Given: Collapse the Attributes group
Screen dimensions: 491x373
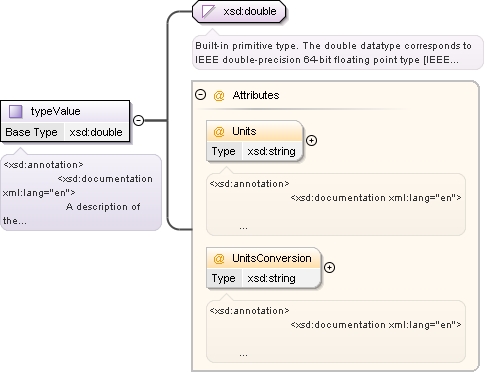Looking at the screenshot, I should point(200,95).
